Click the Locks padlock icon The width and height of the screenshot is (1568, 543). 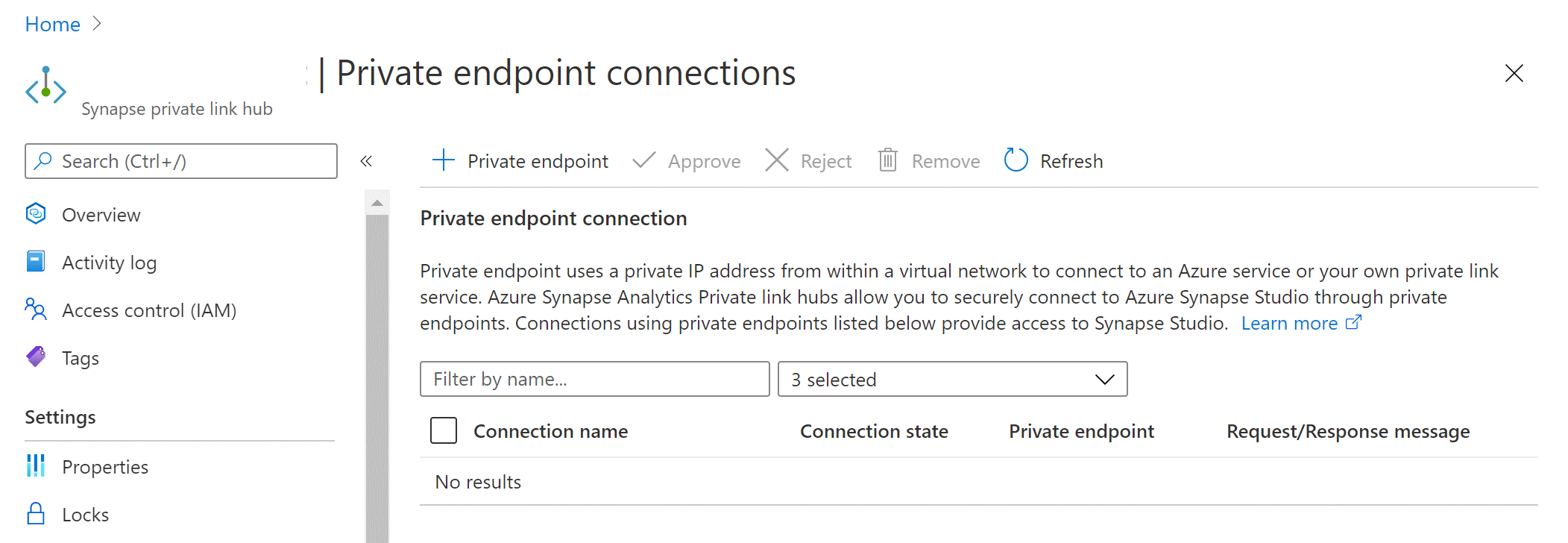coord(36,514)
